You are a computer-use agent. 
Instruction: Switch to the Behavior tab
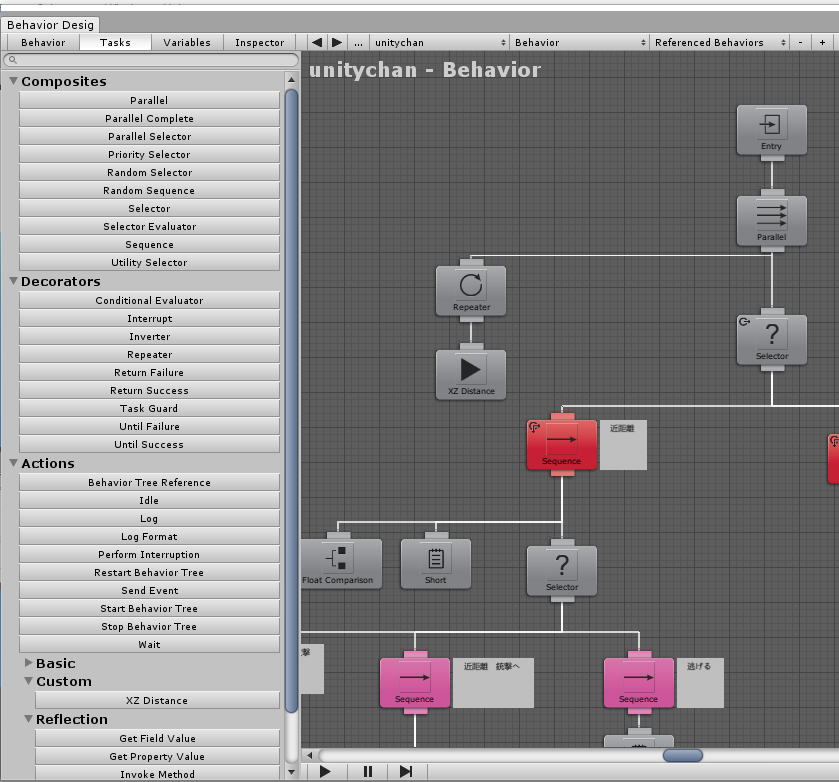43,42
